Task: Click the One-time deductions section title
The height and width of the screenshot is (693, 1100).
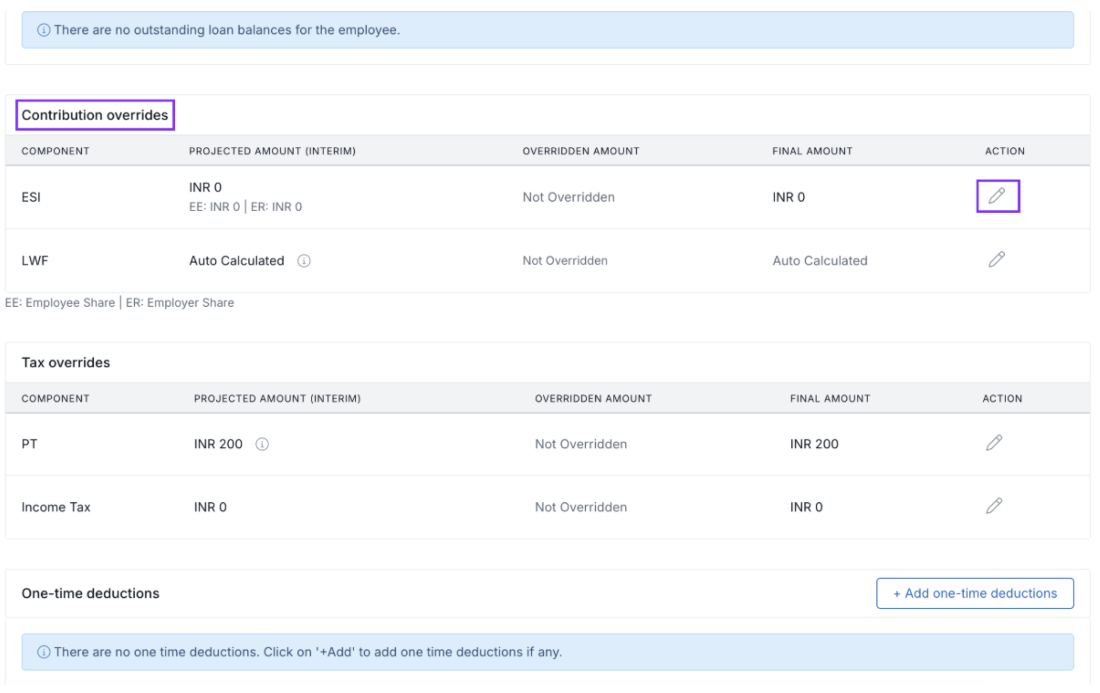Action: point(90,593)
